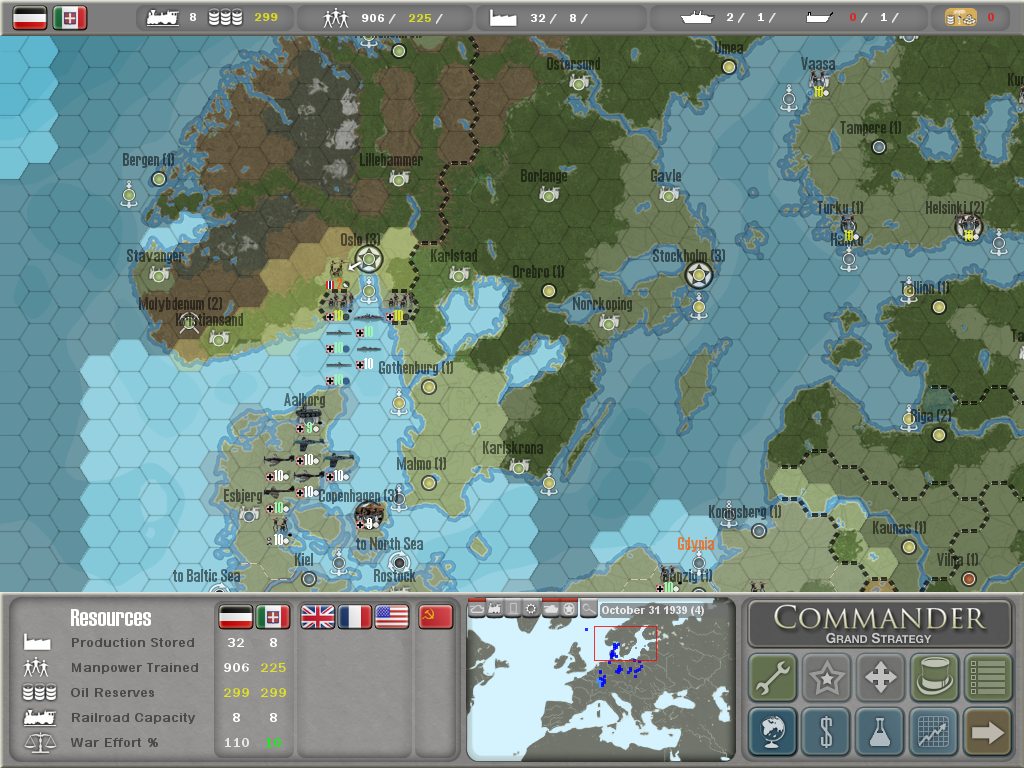Image resolution: width=1024 pixels, height=768 pixels.
Task: Click the transport ship icon in top bar
Action: click(819, 18)
